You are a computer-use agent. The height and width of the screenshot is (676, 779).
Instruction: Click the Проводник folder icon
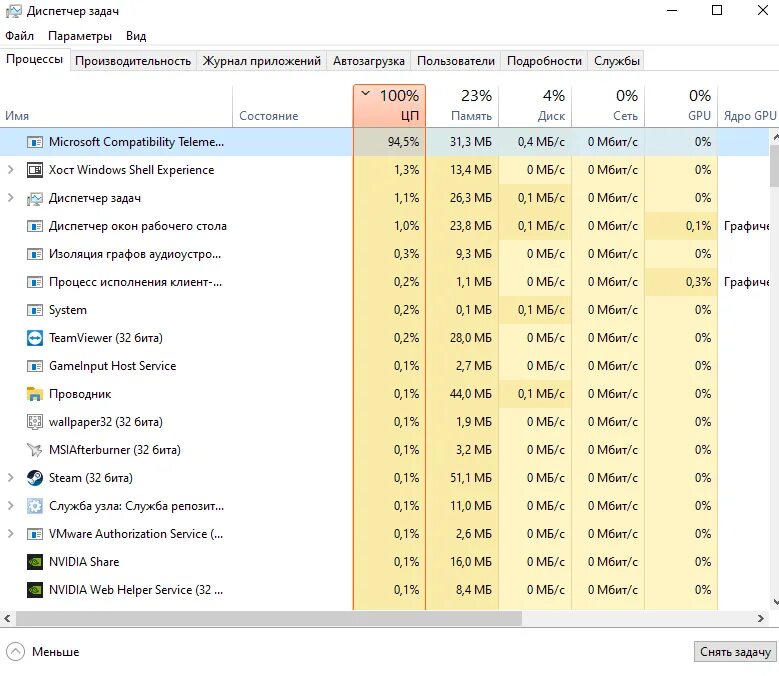(x=34, y=394)
